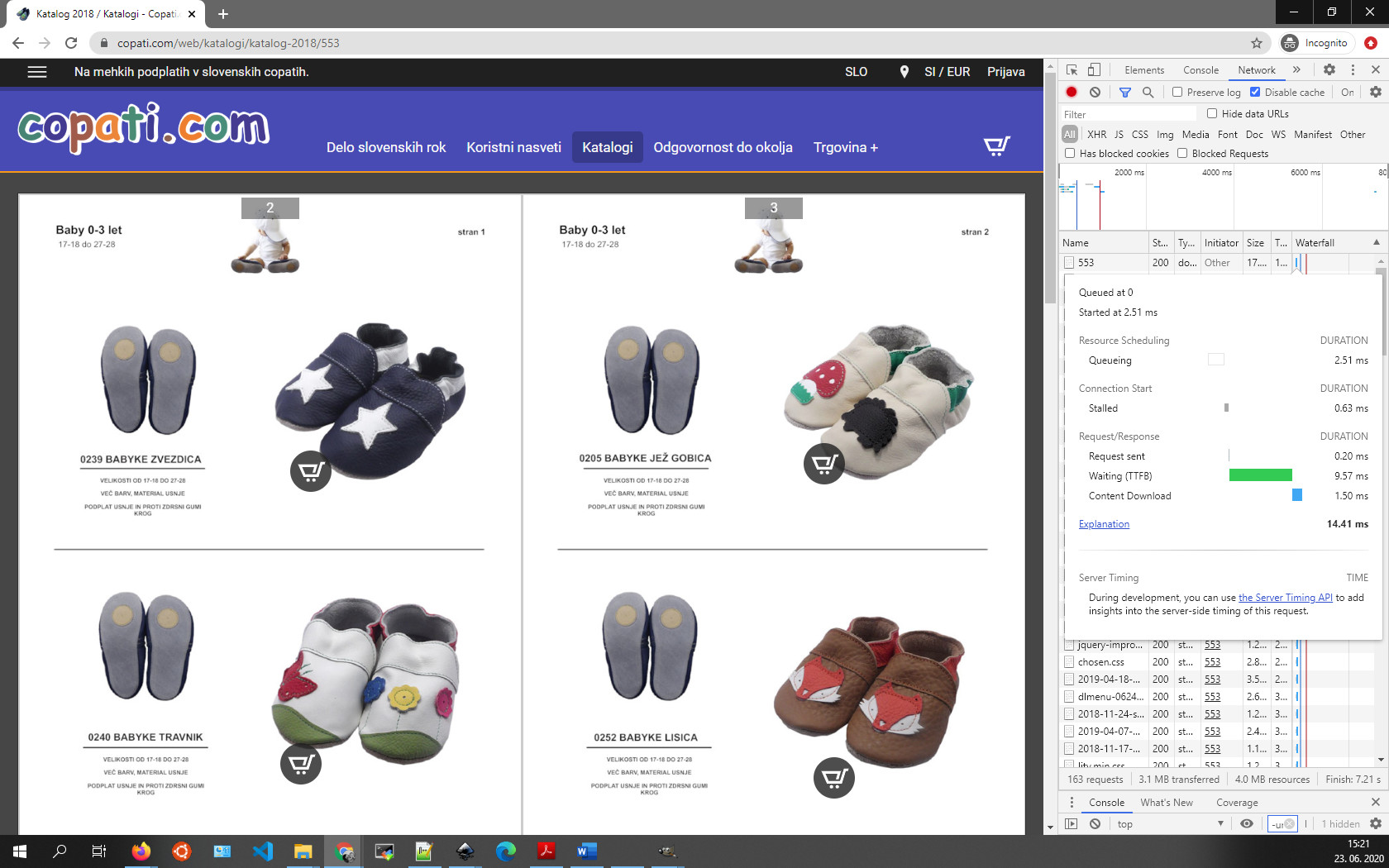Open search in the Network panel

(1148, 93)
